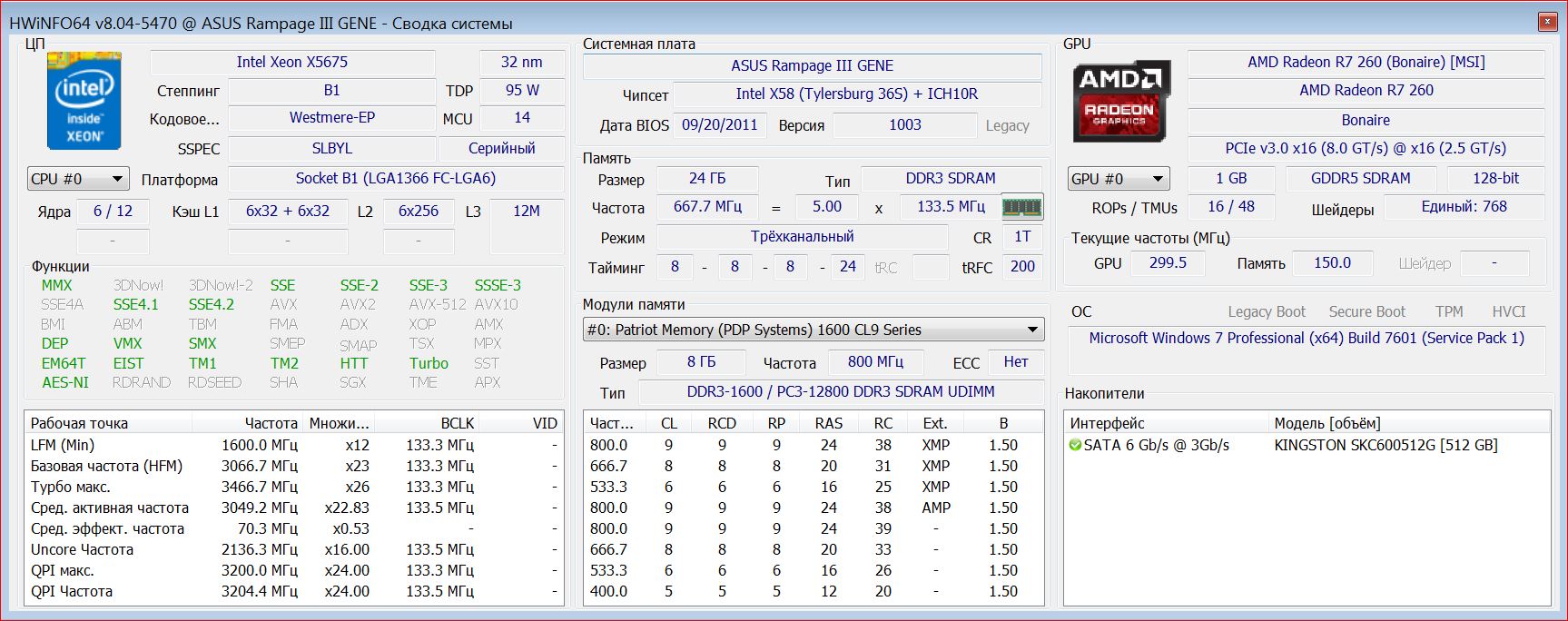Open the CPU #0 selector dropdown
1568x621 pixels.
[x=78, y=179]
